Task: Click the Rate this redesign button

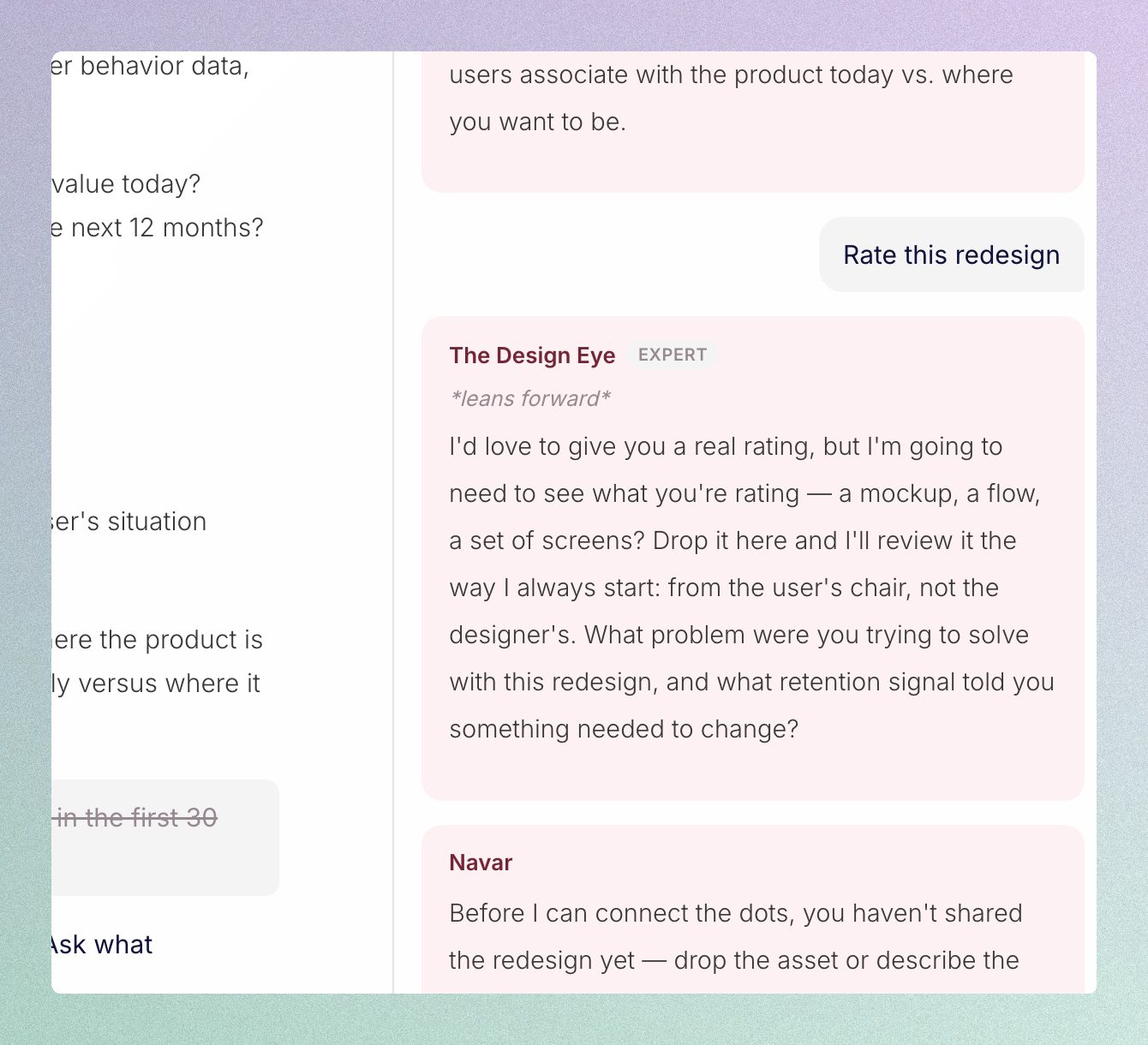Action: (x=951, y=254)
